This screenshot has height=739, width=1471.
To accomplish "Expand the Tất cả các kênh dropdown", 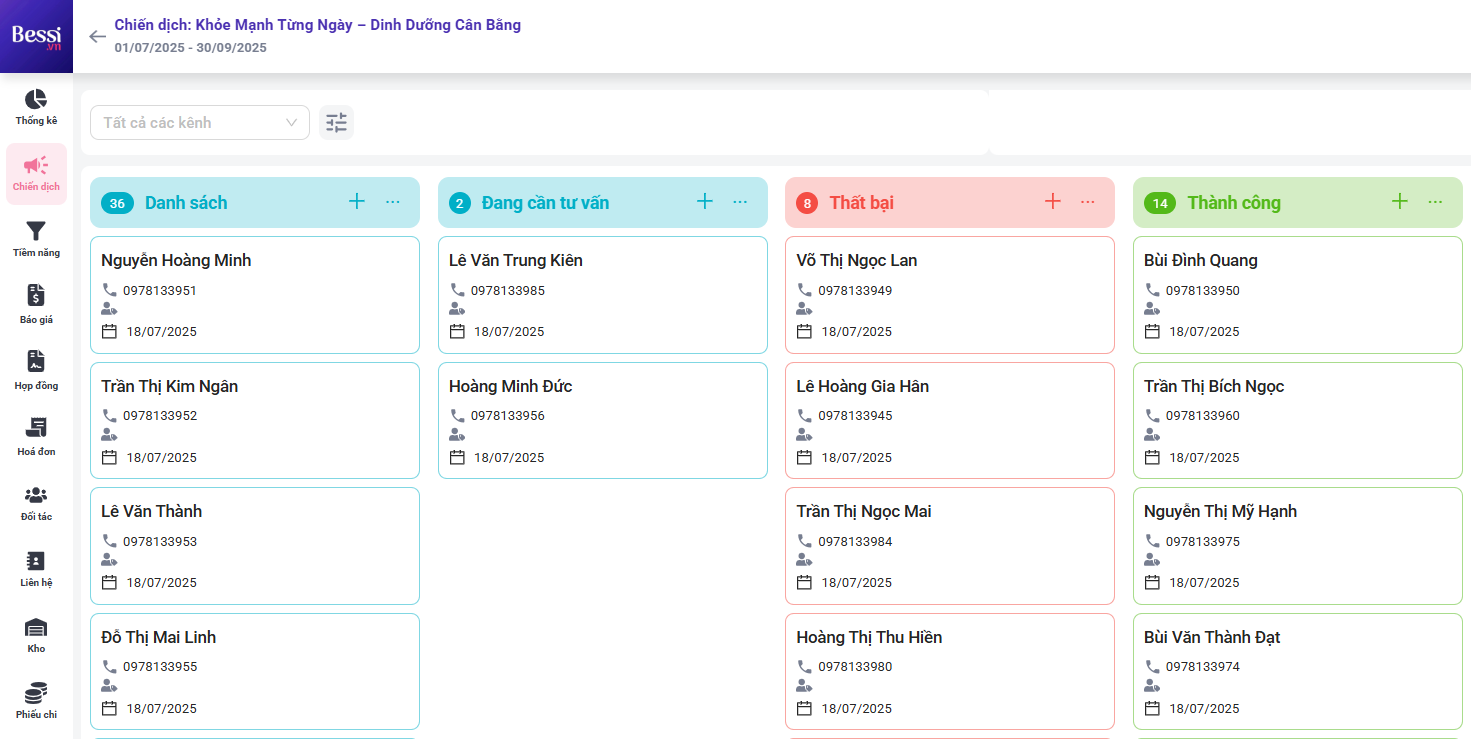I will tap(200, 123).
